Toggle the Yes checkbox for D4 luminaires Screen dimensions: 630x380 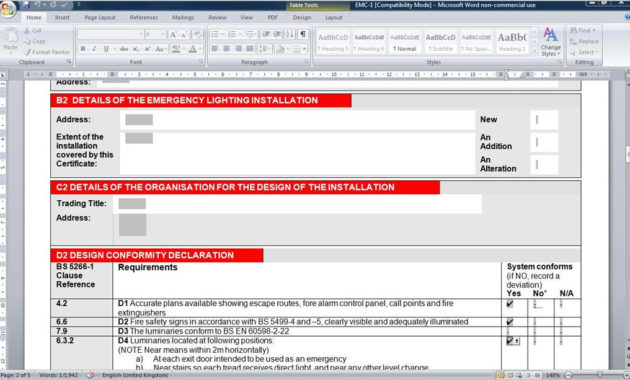click(510, 341)
